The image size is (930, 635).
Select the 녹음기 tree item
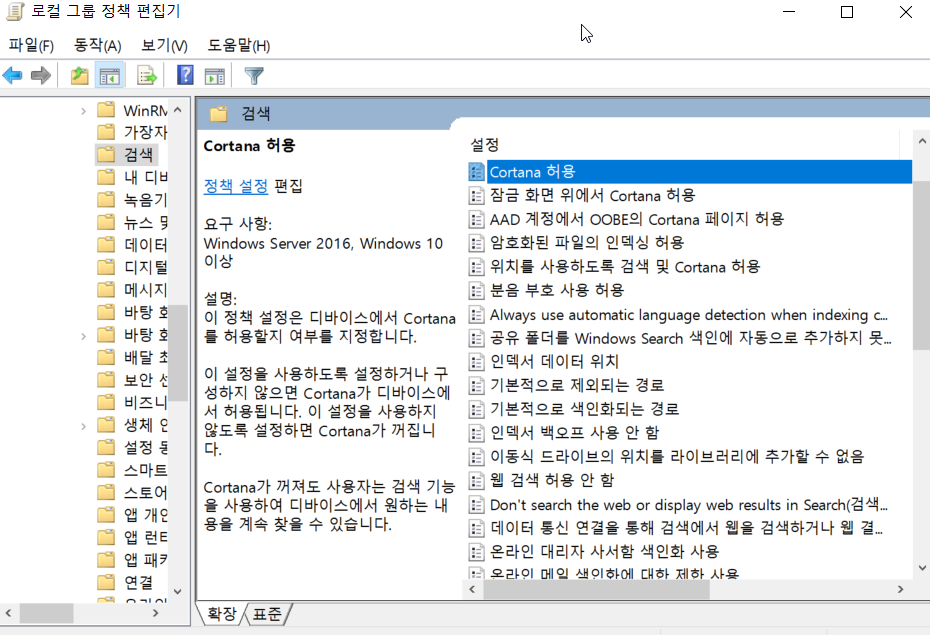pos(145,200)
